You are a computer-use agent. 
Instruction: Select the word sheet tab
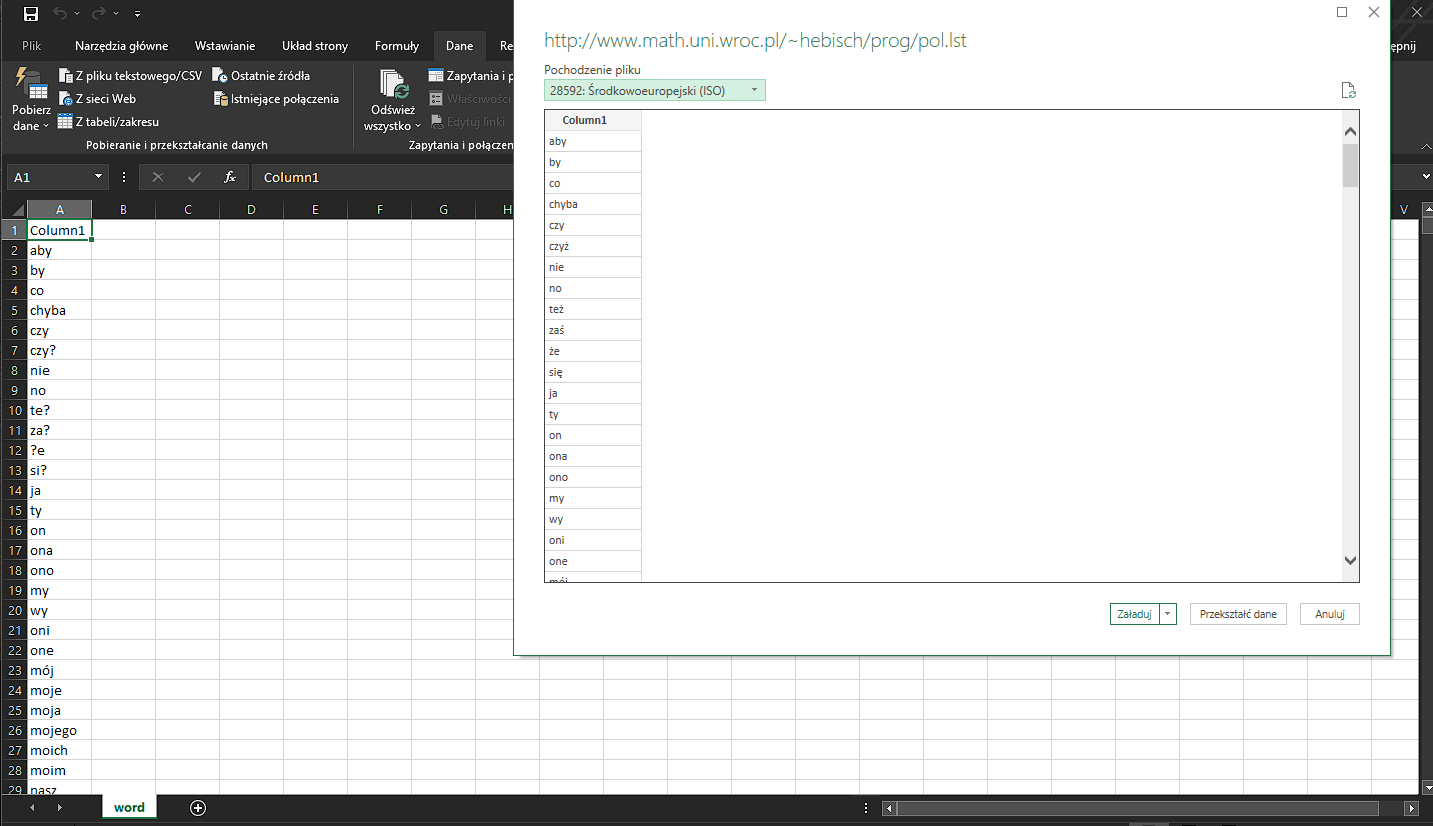[x=129, y=807]
